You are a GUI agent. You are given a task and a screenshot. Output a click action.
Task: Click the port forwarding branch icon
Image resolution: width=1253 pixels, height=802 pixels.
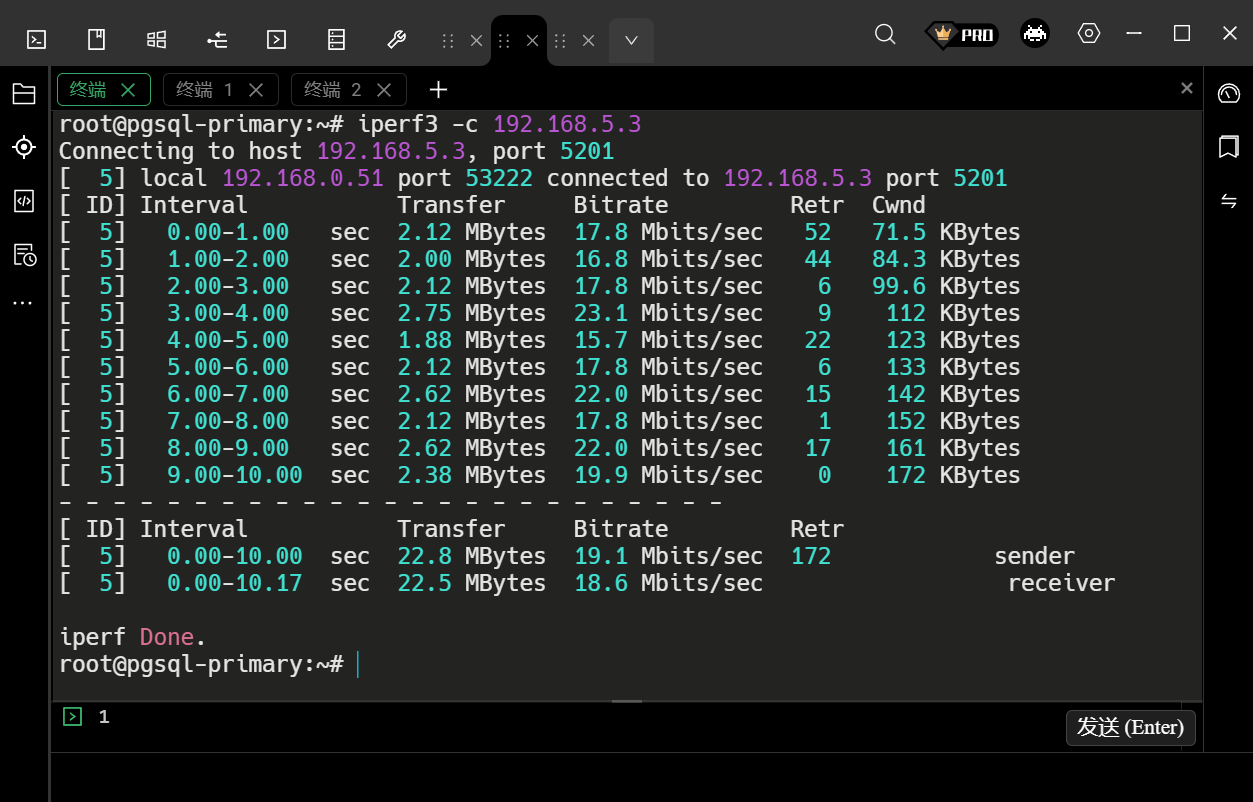point(217,40)
